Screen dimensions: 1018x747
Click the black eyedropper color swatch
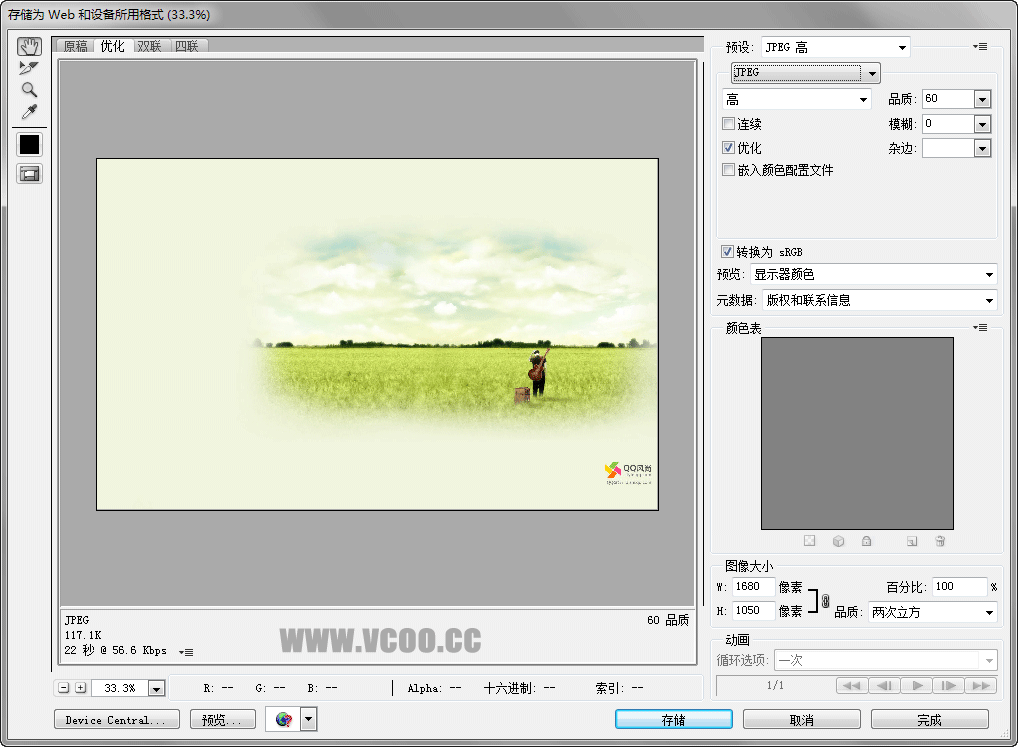29,144
